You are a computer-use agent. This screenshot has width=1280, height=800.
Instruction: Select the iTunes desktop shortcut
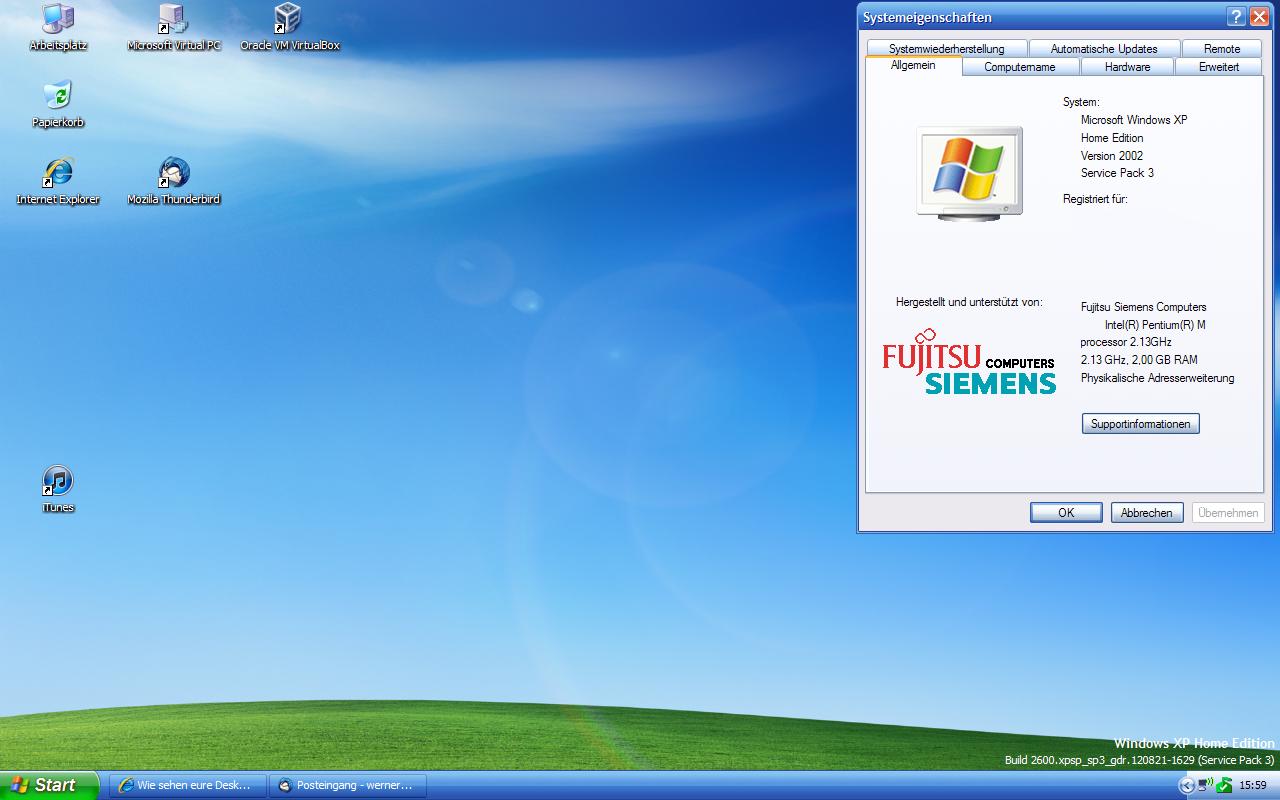pos(58,481)
